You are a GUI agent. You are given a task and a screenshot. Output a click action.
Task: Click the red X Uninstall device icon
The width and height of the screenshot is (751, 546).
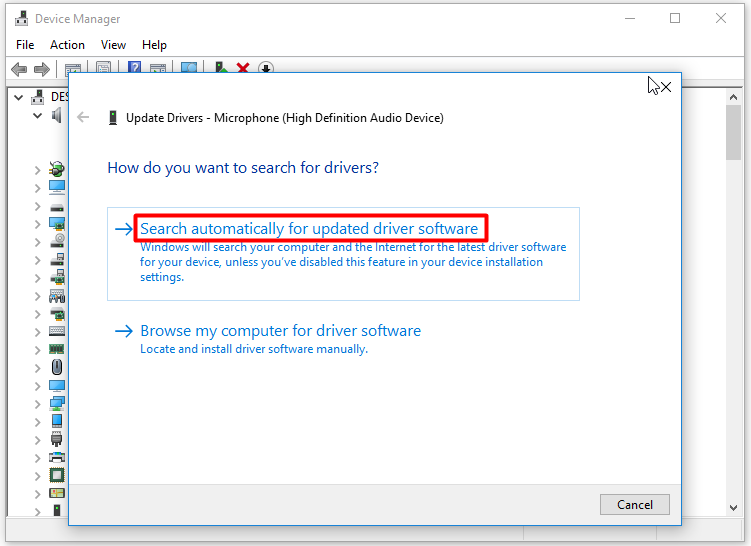click(243, 68)
